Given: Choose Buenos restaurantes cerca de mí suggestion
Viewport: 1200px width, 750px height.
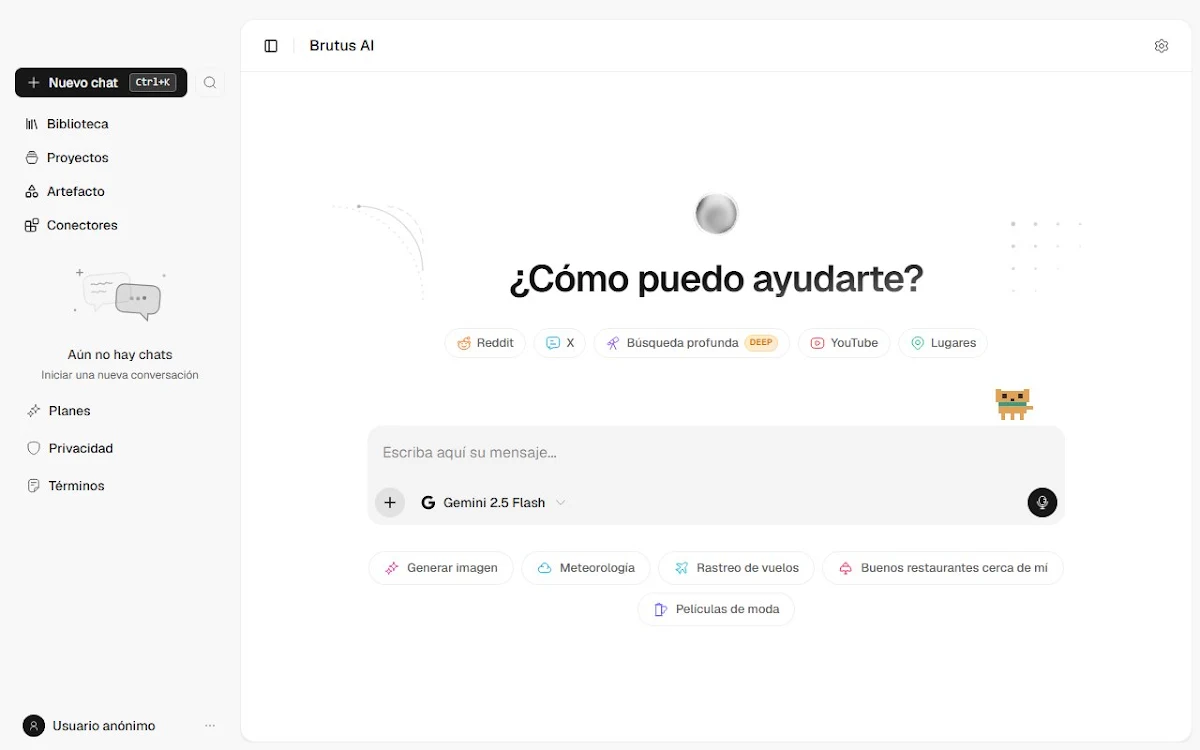Looking at the screenshot, I should (x=942, y=568).
